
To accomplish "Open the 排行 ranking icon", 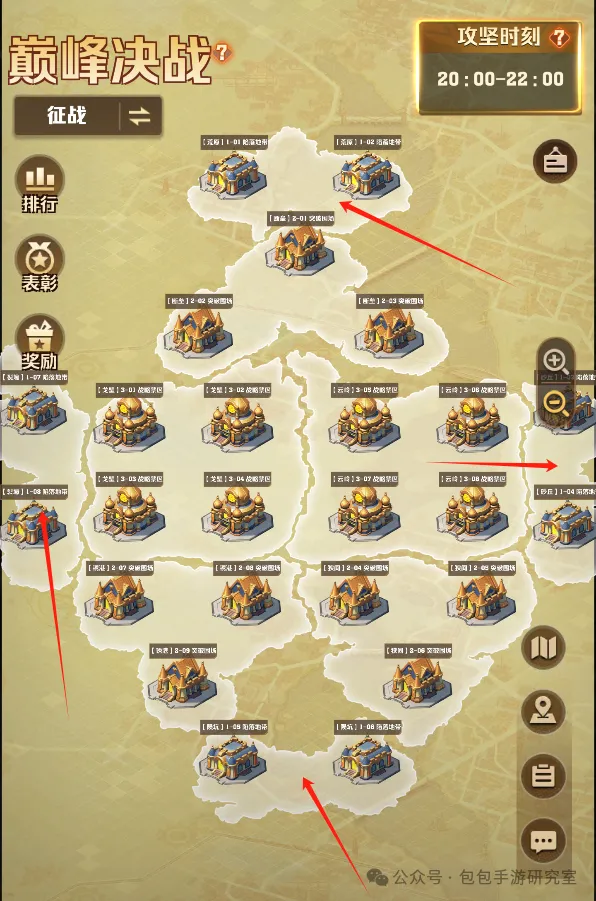I will click(x=39, y=184).
